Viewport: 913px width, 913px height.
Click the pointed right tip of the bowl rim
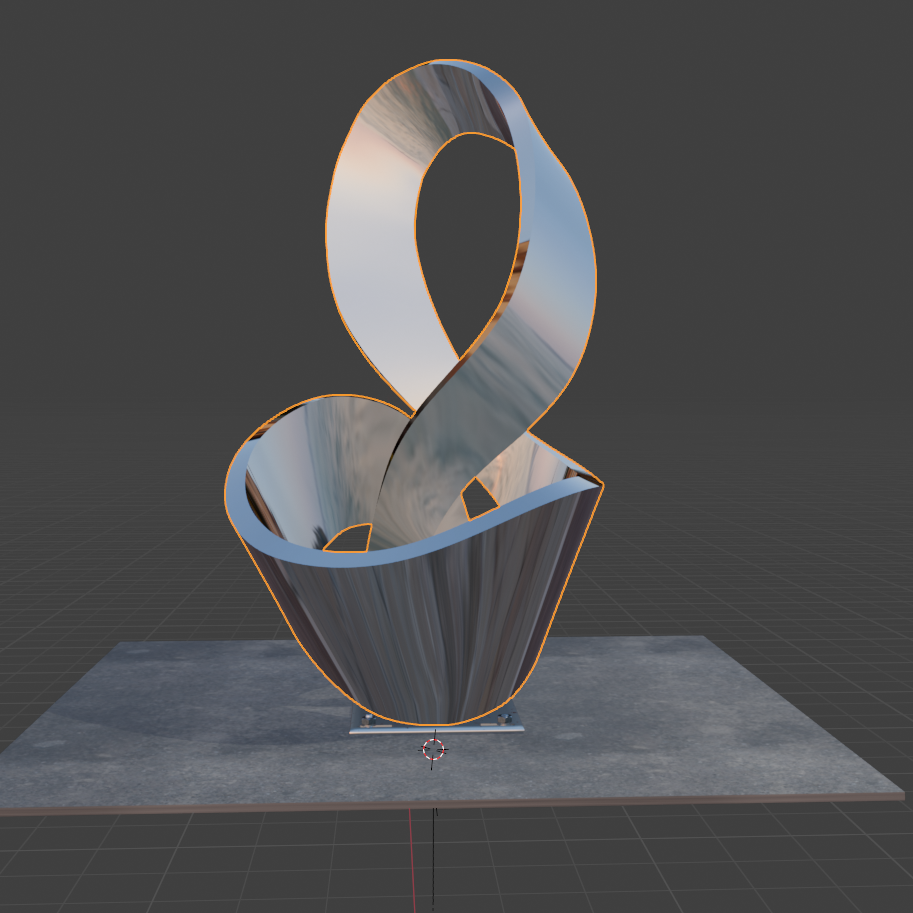600,484
